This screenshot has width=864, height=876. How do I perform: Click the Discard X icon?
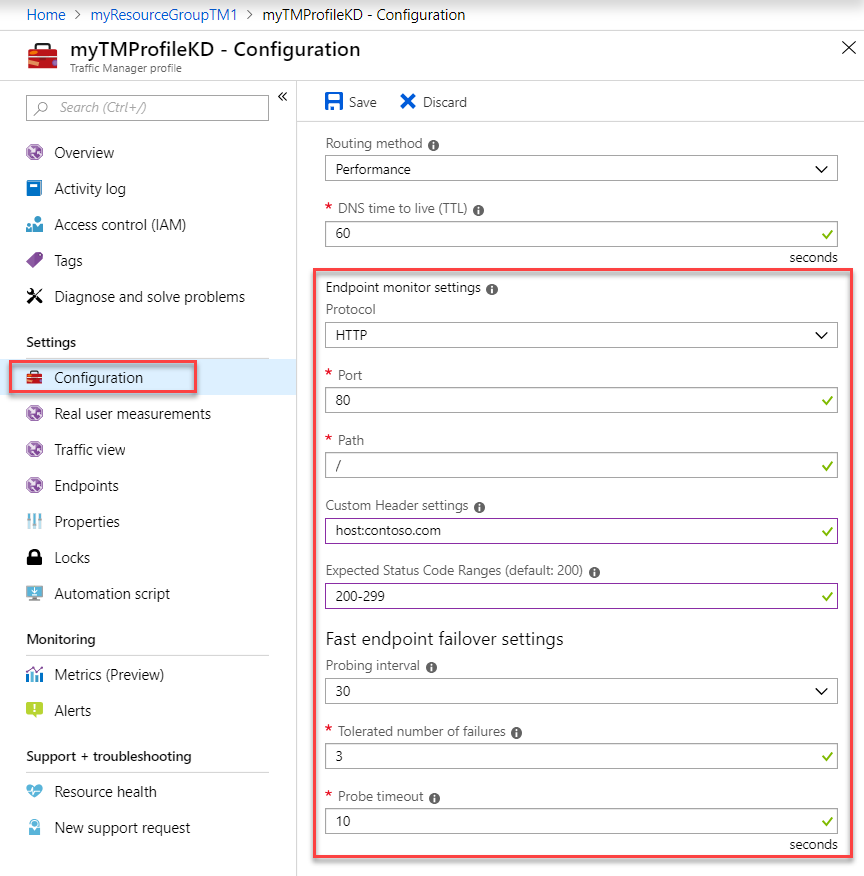(x=408, y=102)
